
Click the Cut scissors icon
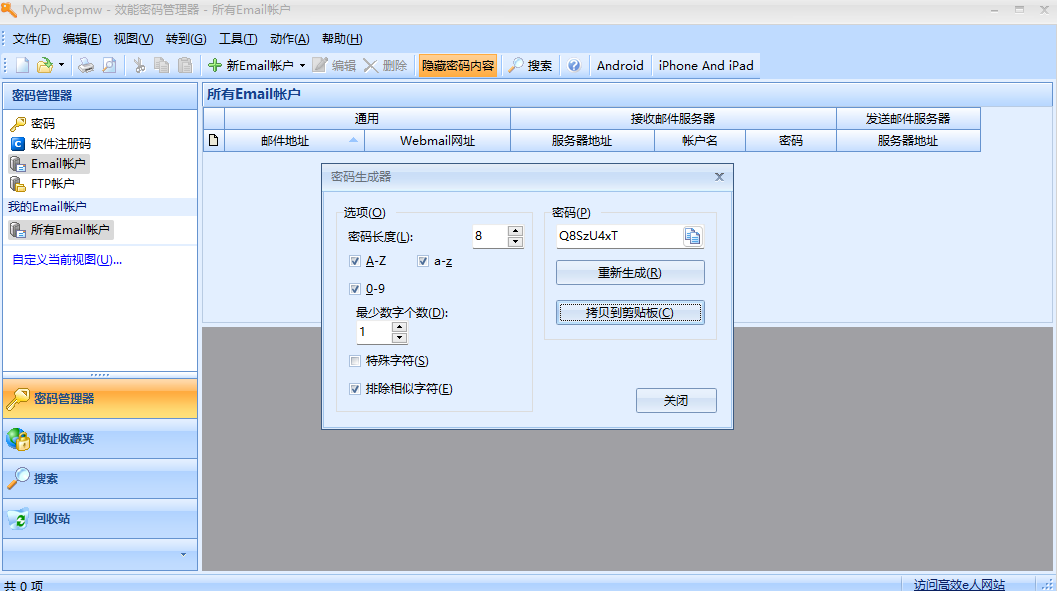139,65
